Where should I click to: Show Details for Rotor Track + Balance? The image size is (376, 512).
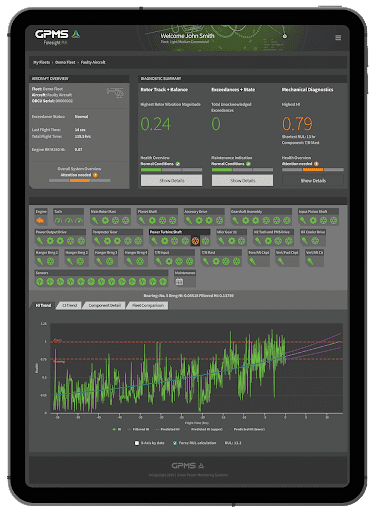[171, 180]
